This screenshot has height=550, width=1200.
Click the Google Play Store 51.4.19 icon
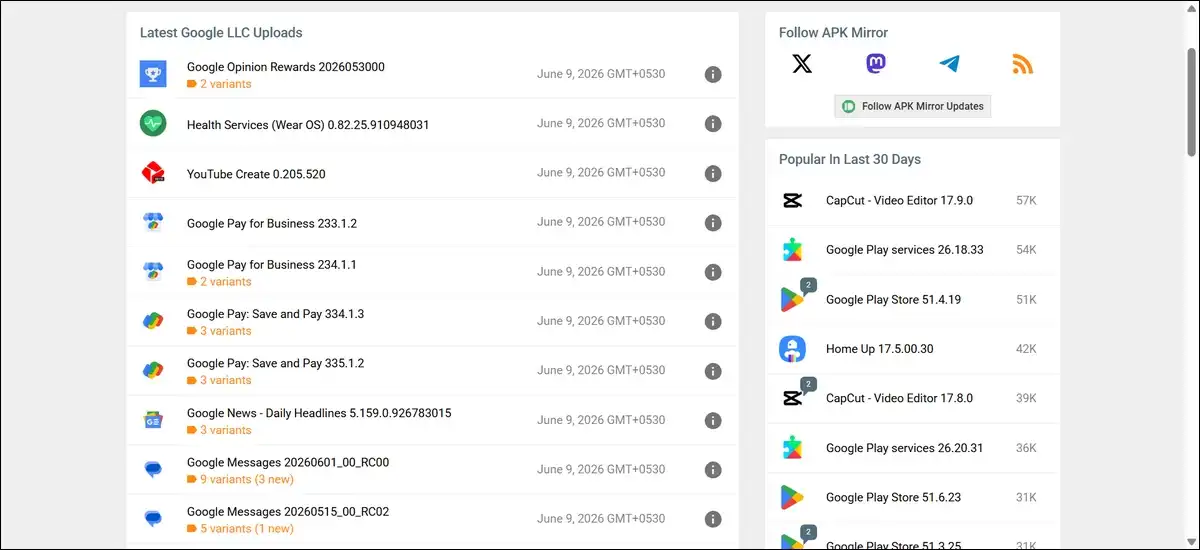click(x=792, y=299)
